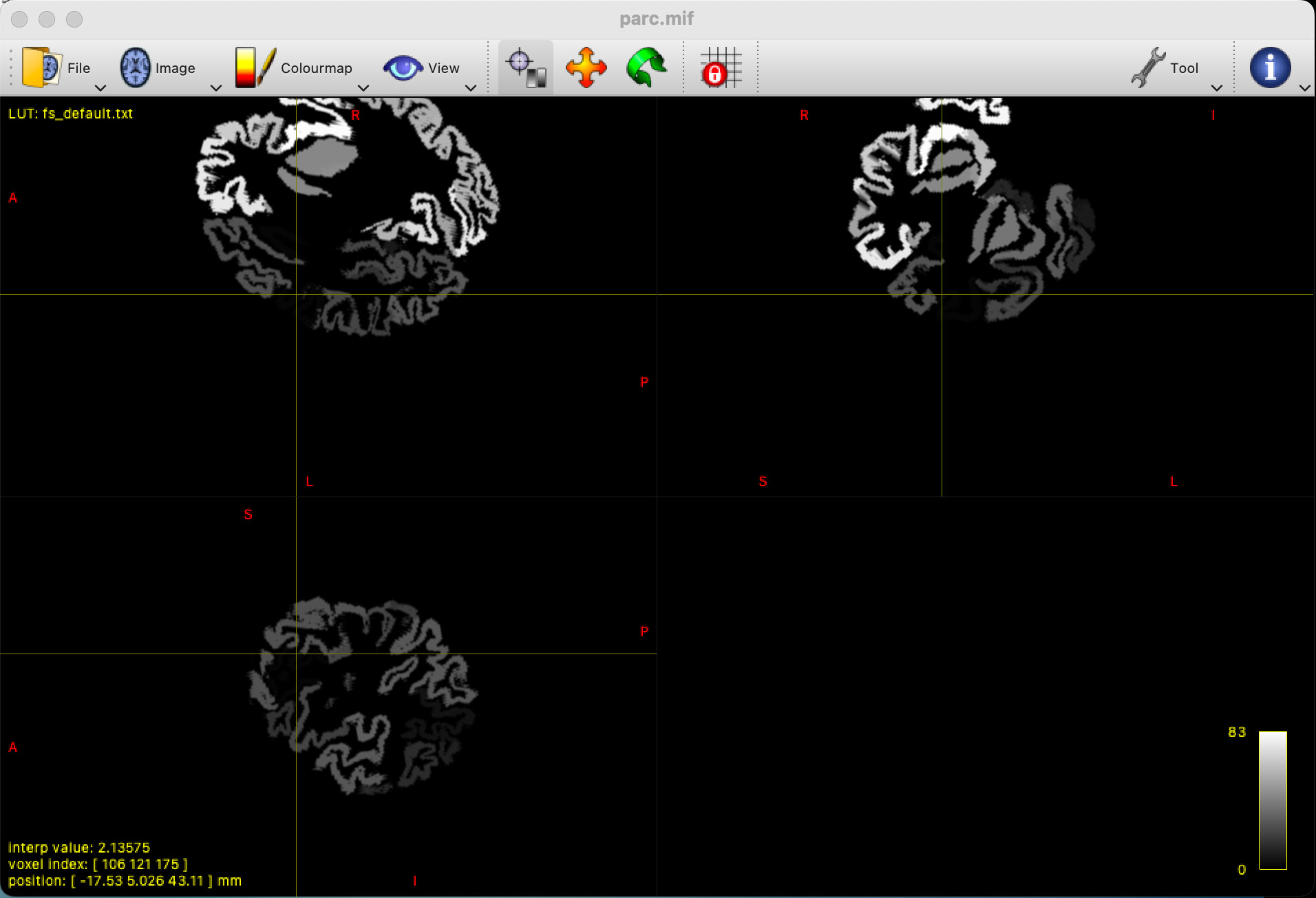The height and width of the screenshot is (898, 1316).
Task: Close the parc.mif window
Action: pyautogui.click(x=19, y=19)
